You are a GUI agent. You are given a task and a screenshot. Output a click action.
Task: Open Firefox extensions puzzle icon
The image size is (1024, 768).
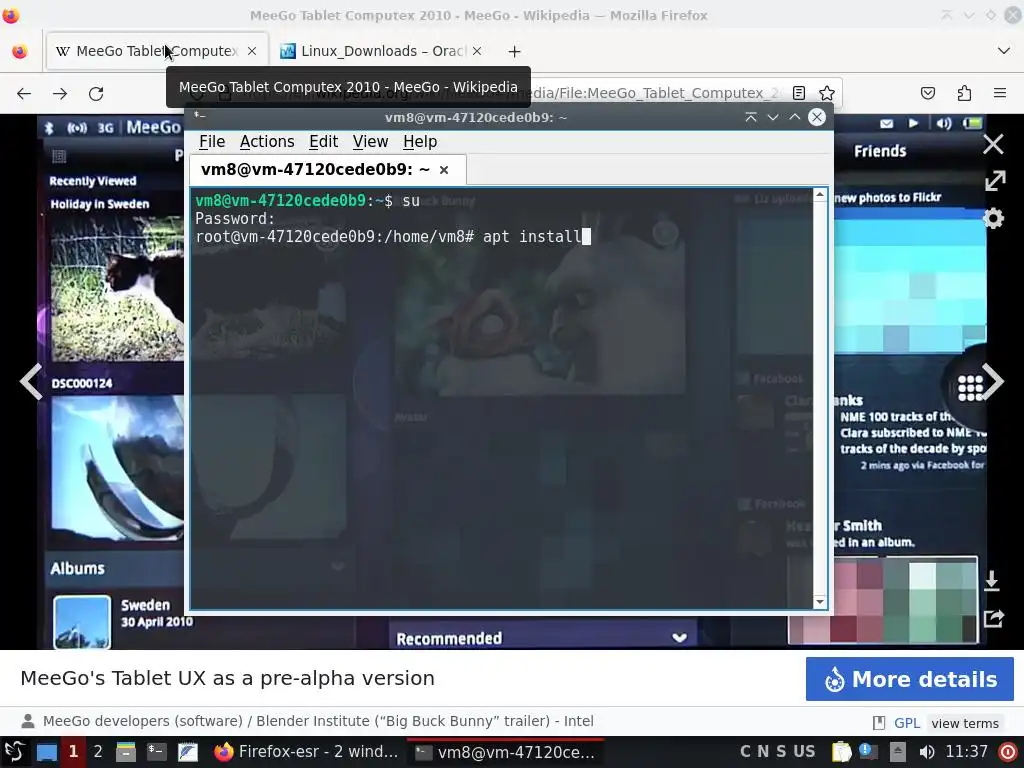964,93
